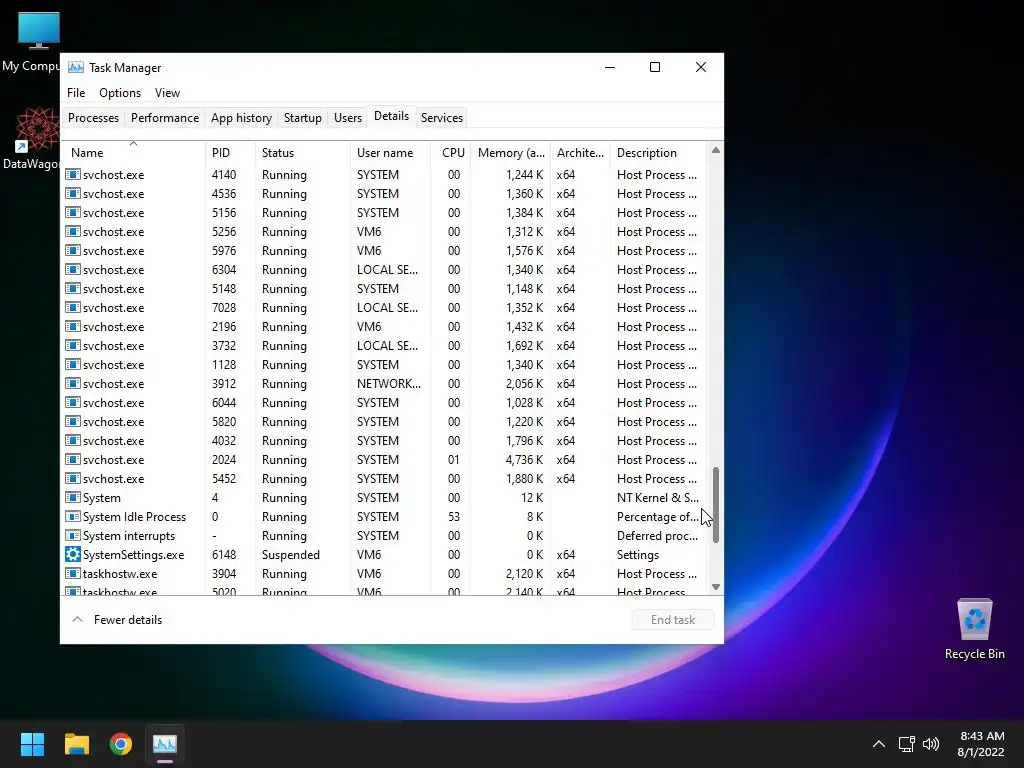Click the scrollbar down arrow

pyautogui.click(x=716, y=586)
